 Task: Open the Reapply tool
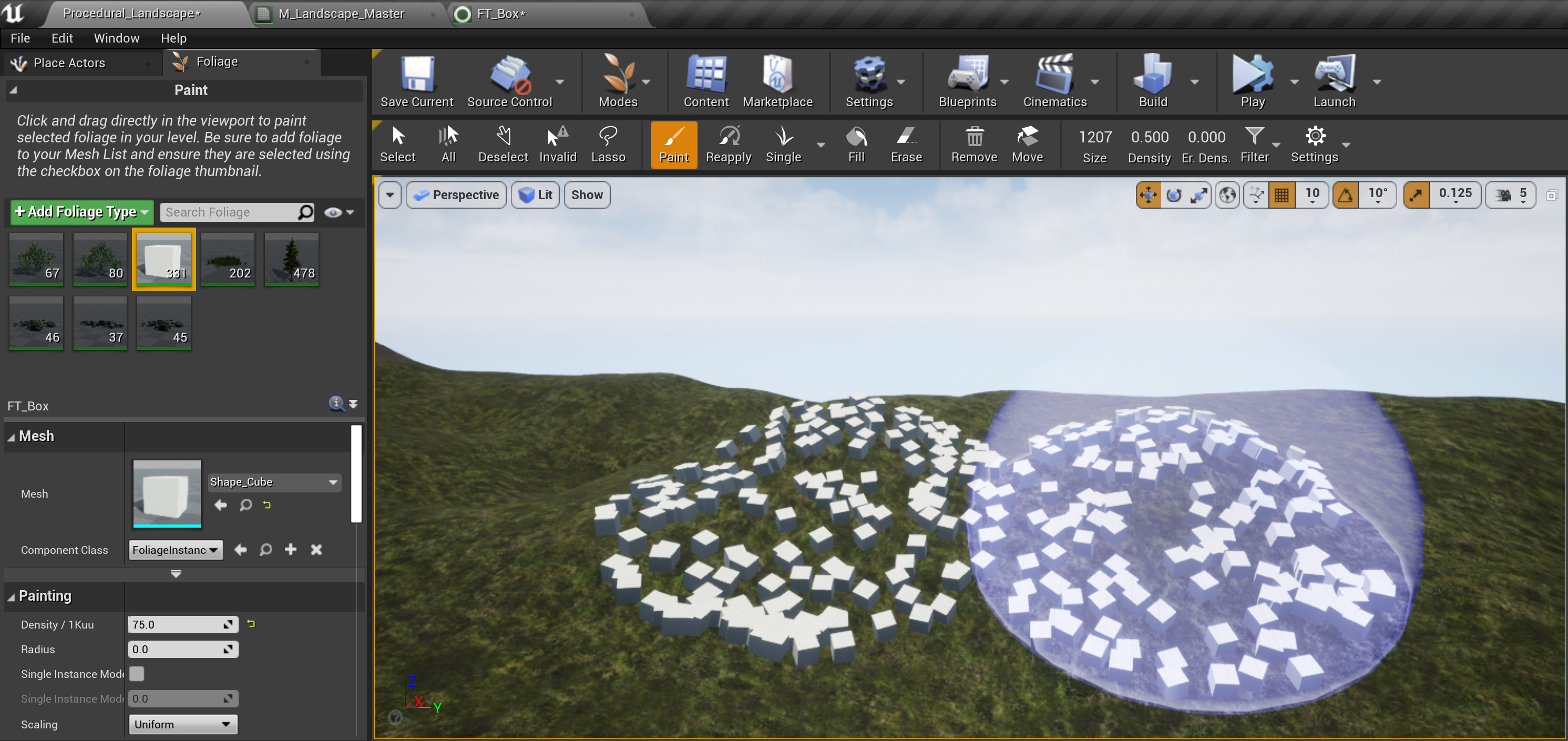point(728,144)
